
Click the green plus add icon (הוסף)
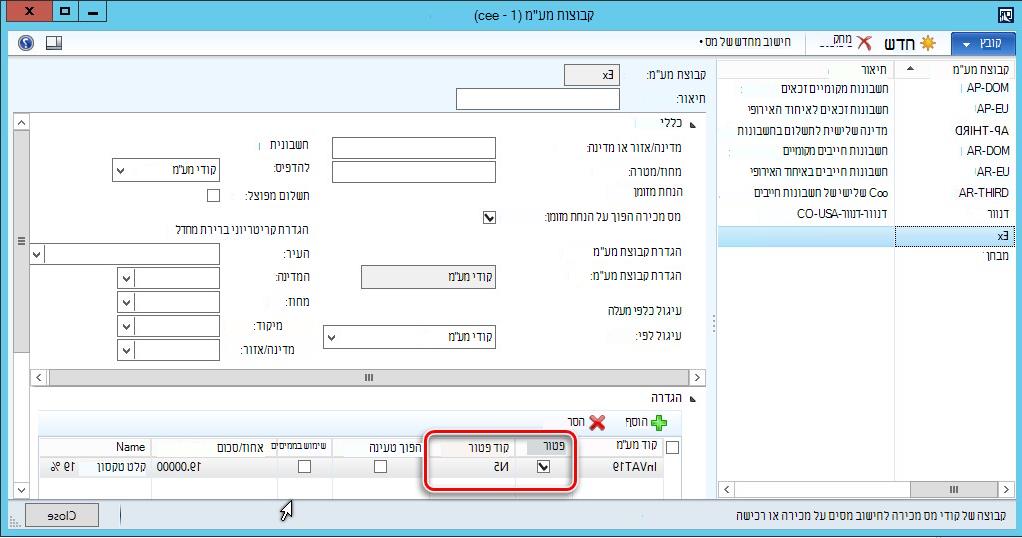coord(658,423)
